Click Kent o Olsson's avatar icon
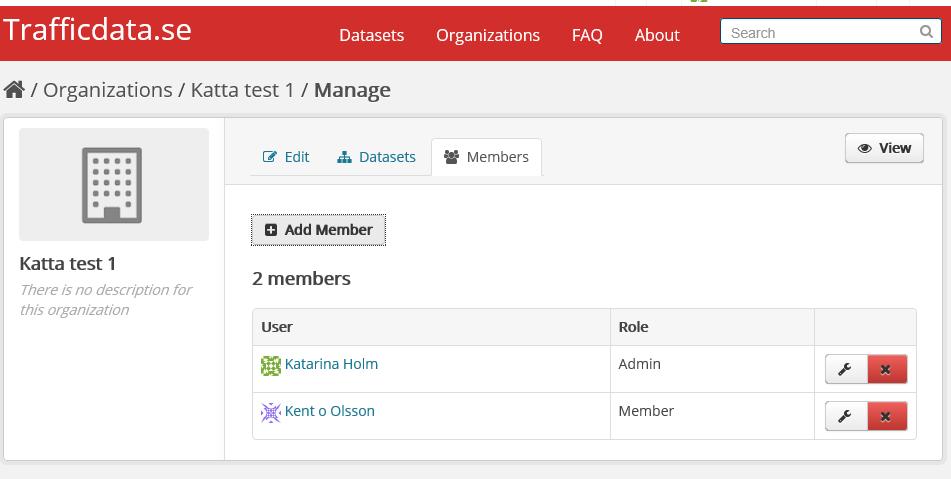951x479 pixels. click(x=271, y=412)
